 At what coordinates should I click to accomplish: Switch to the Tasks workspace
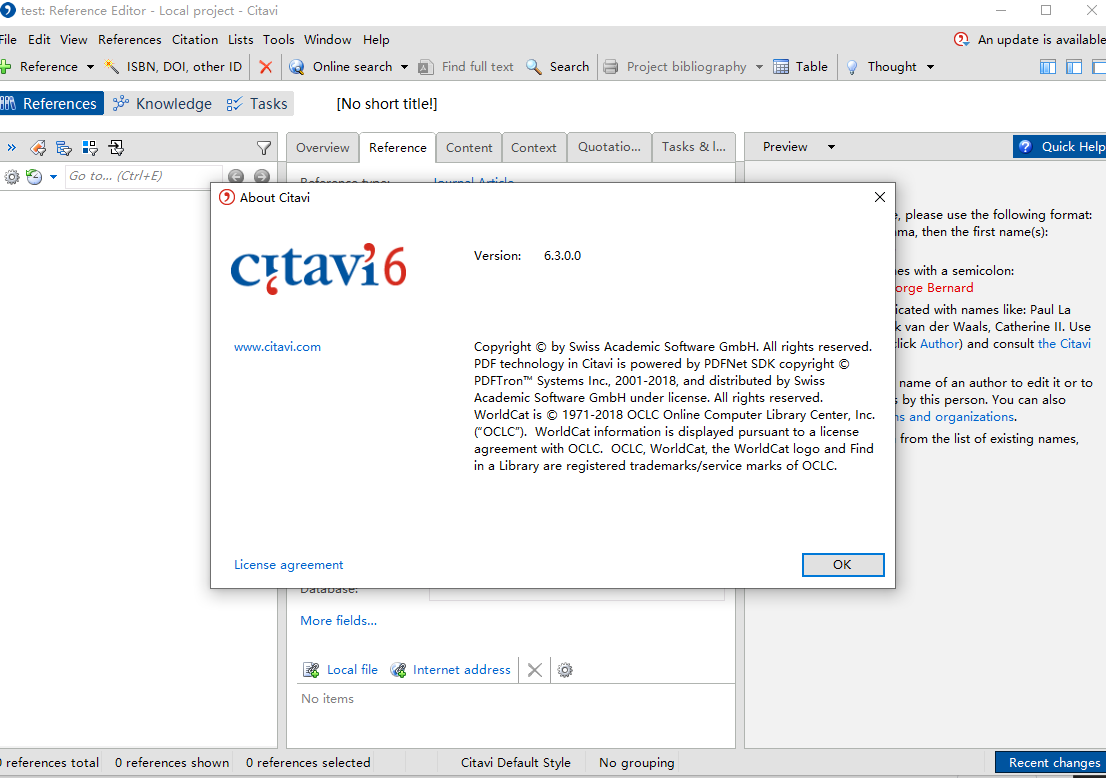coord(257,104)
